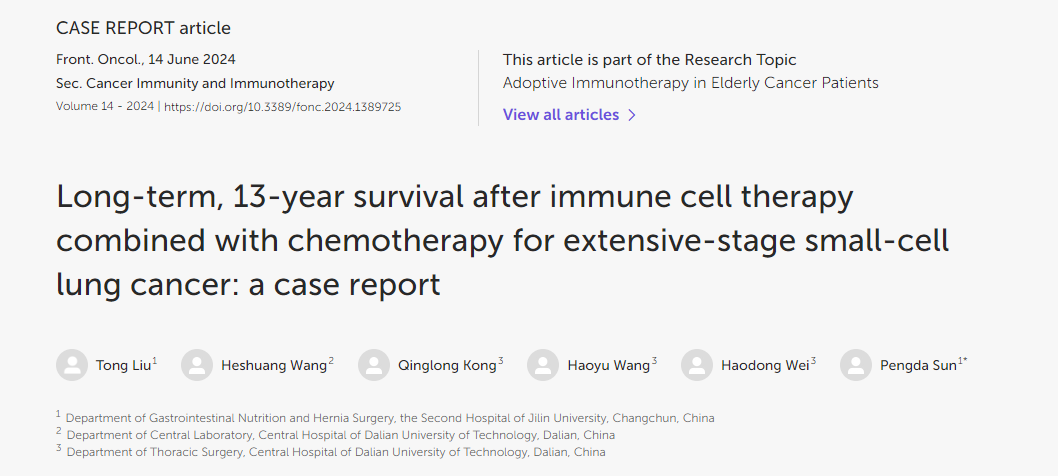Open corresponding author Pengda Sun's name

tap(918, 365)
